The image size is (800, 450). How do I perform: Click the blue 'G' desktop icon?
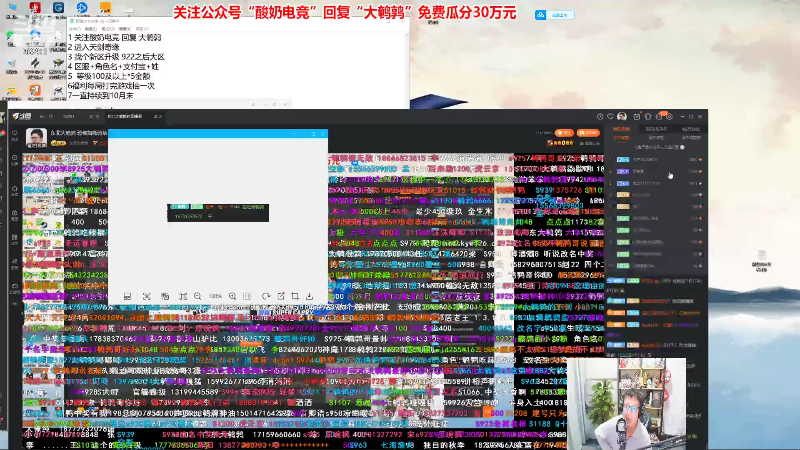pos(58,8)
